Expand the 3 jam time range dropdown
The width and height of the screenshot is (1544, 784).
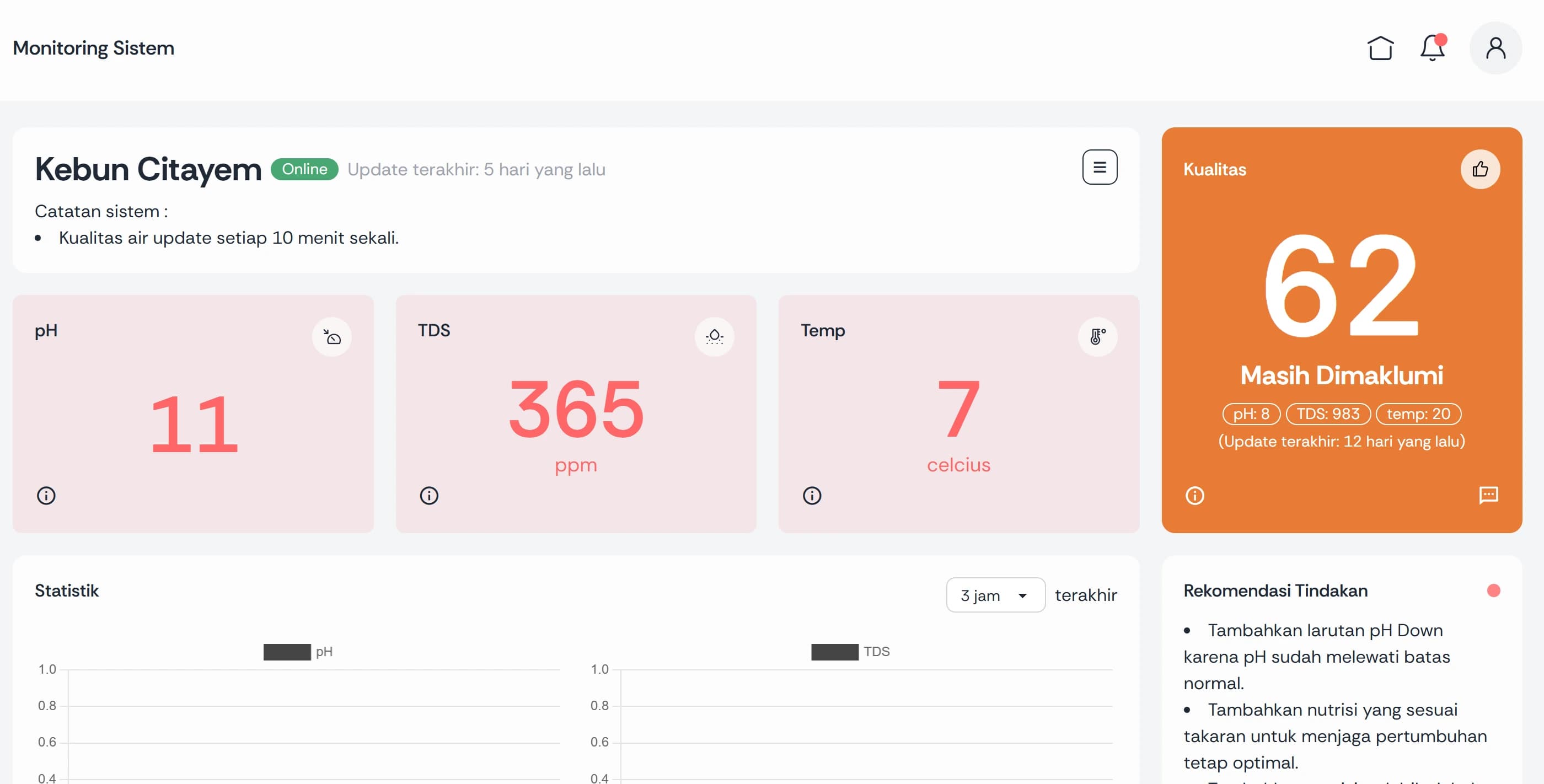pos(995,595)
